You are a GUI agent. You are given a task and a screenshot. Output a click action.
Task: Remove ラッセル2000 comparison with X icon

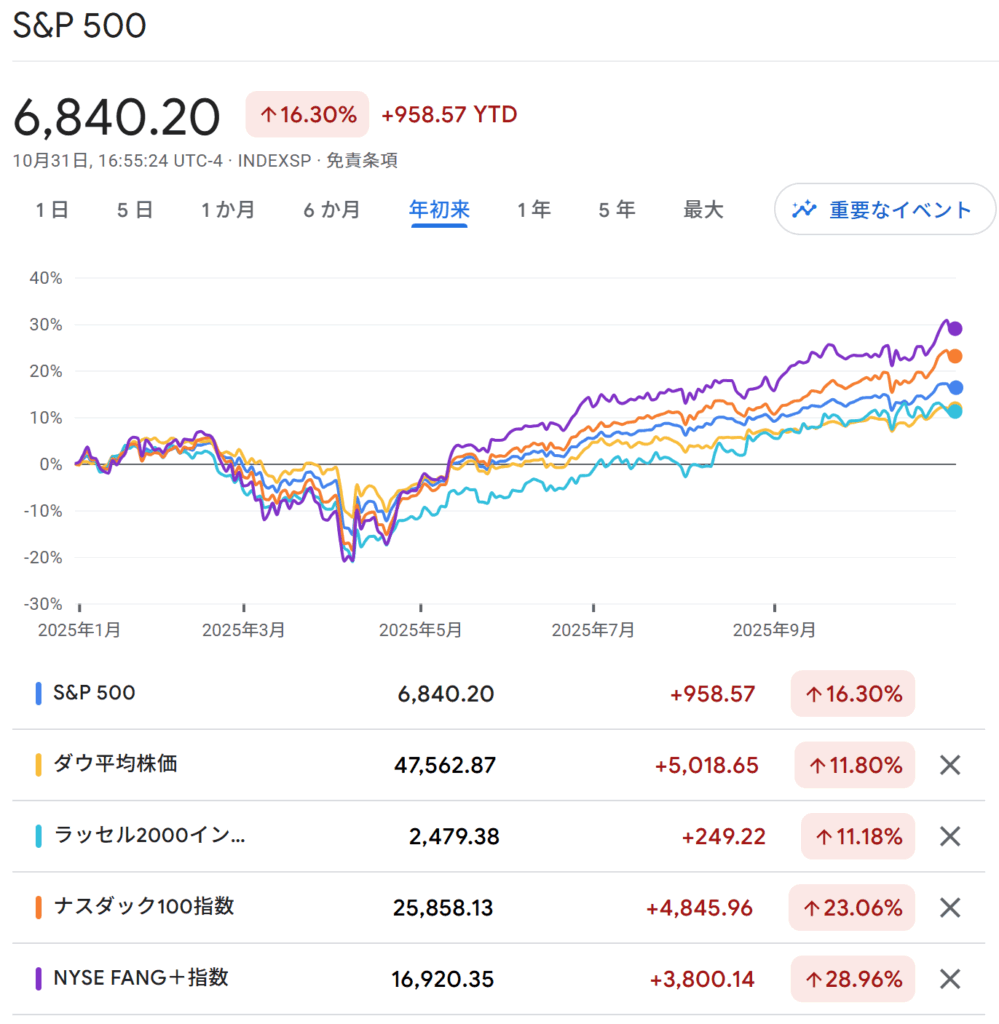click(950, 836)
